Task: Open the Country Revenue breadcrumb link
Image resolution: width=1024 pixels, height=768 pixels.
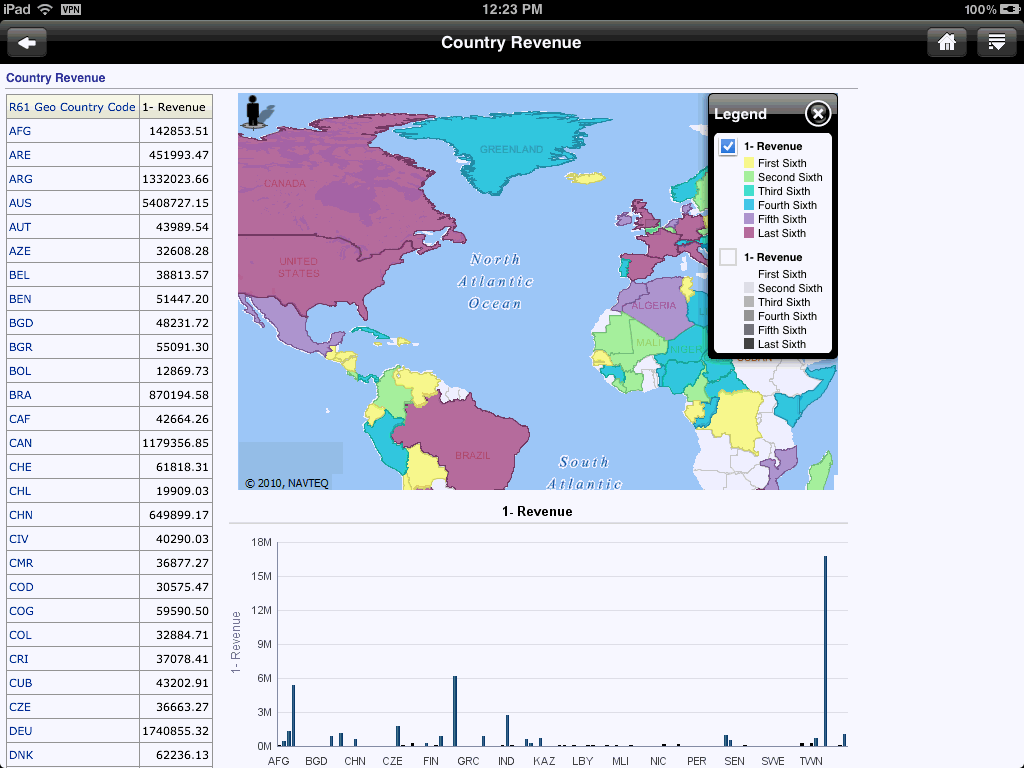Action: pyautogui.click(x=41, y=77)
